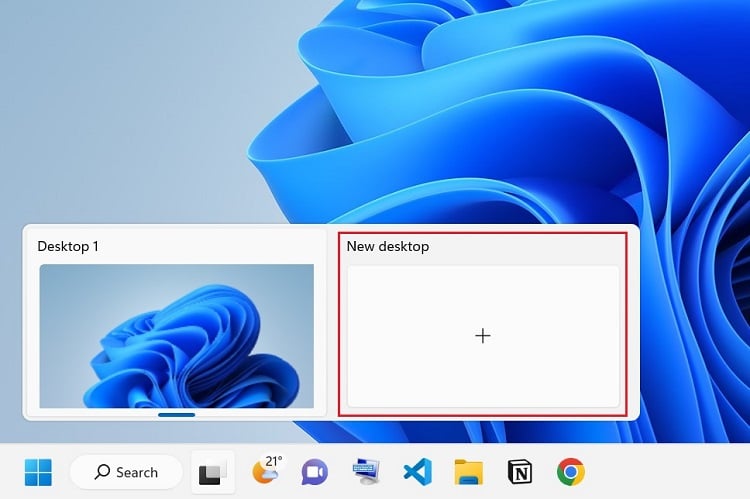Image resolution: width=750 pixels, height=499 pixels.
Task: Select the Desktop 1 thumbnail preview
Action: [x=176, y=336]
